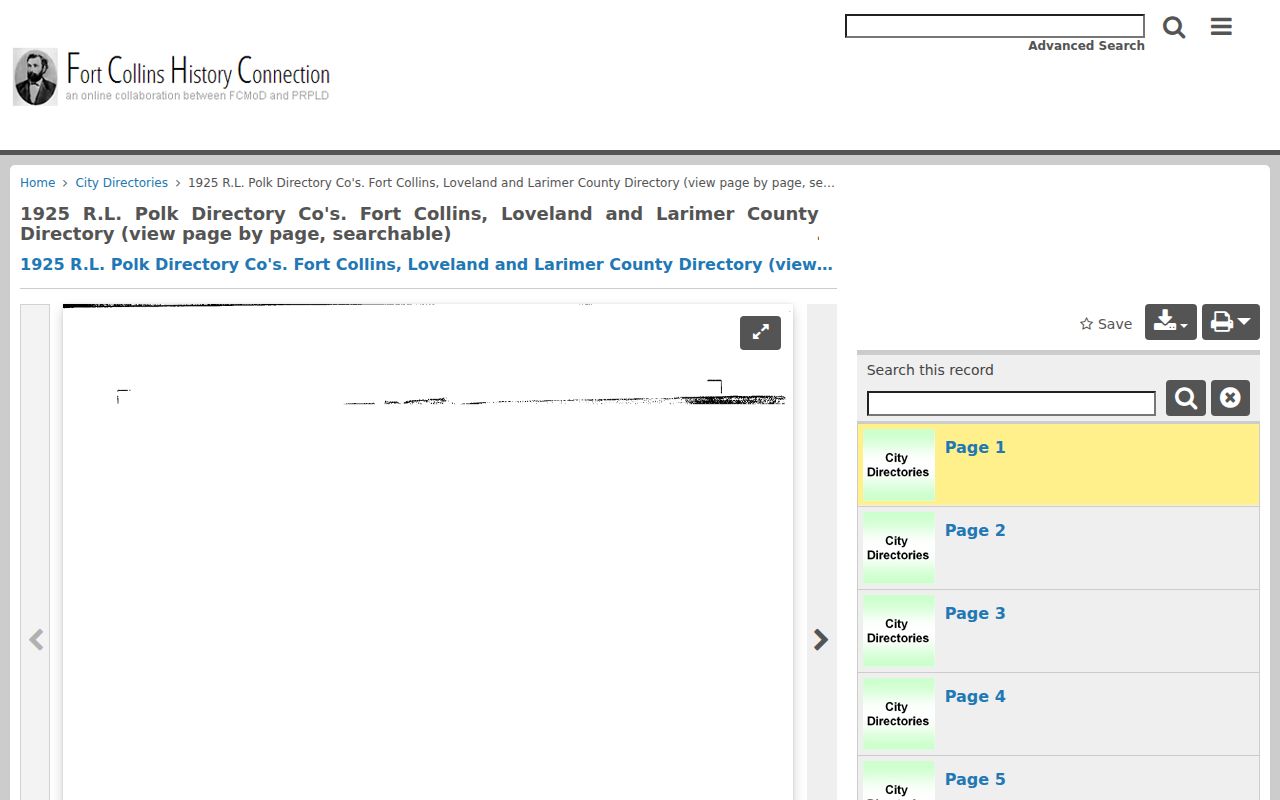Go to the previous page arrow

(36, 640)
